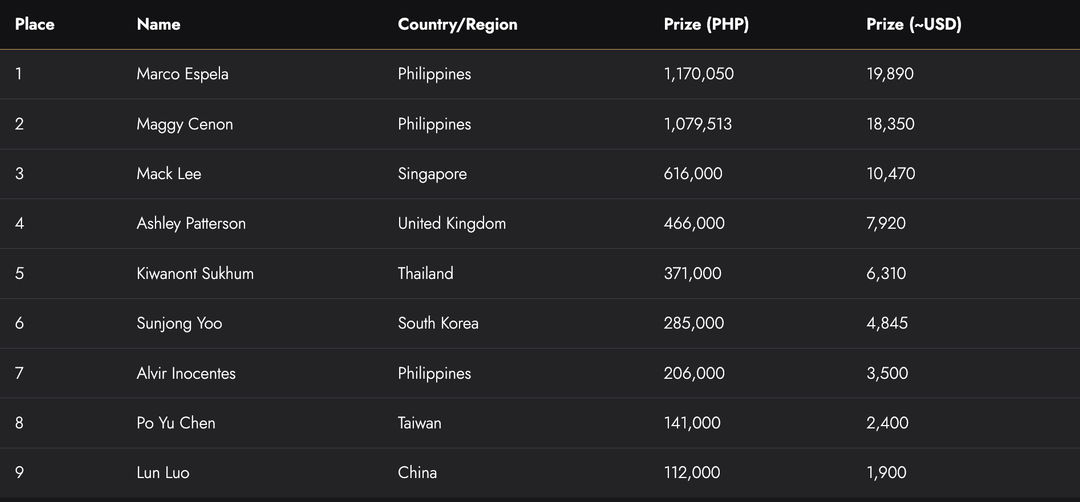Click the name Sunjong Yoo
Screen dimensions: 1080x502
(180, 323)
